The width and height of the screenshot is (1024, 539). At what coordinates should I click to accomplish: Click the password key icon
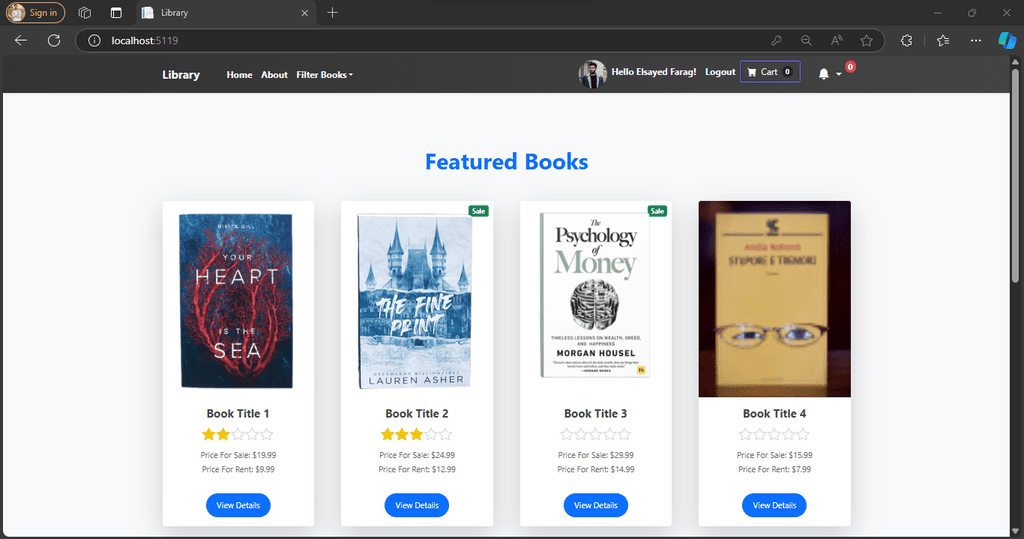pyautogui.click(x=776, y=41)
